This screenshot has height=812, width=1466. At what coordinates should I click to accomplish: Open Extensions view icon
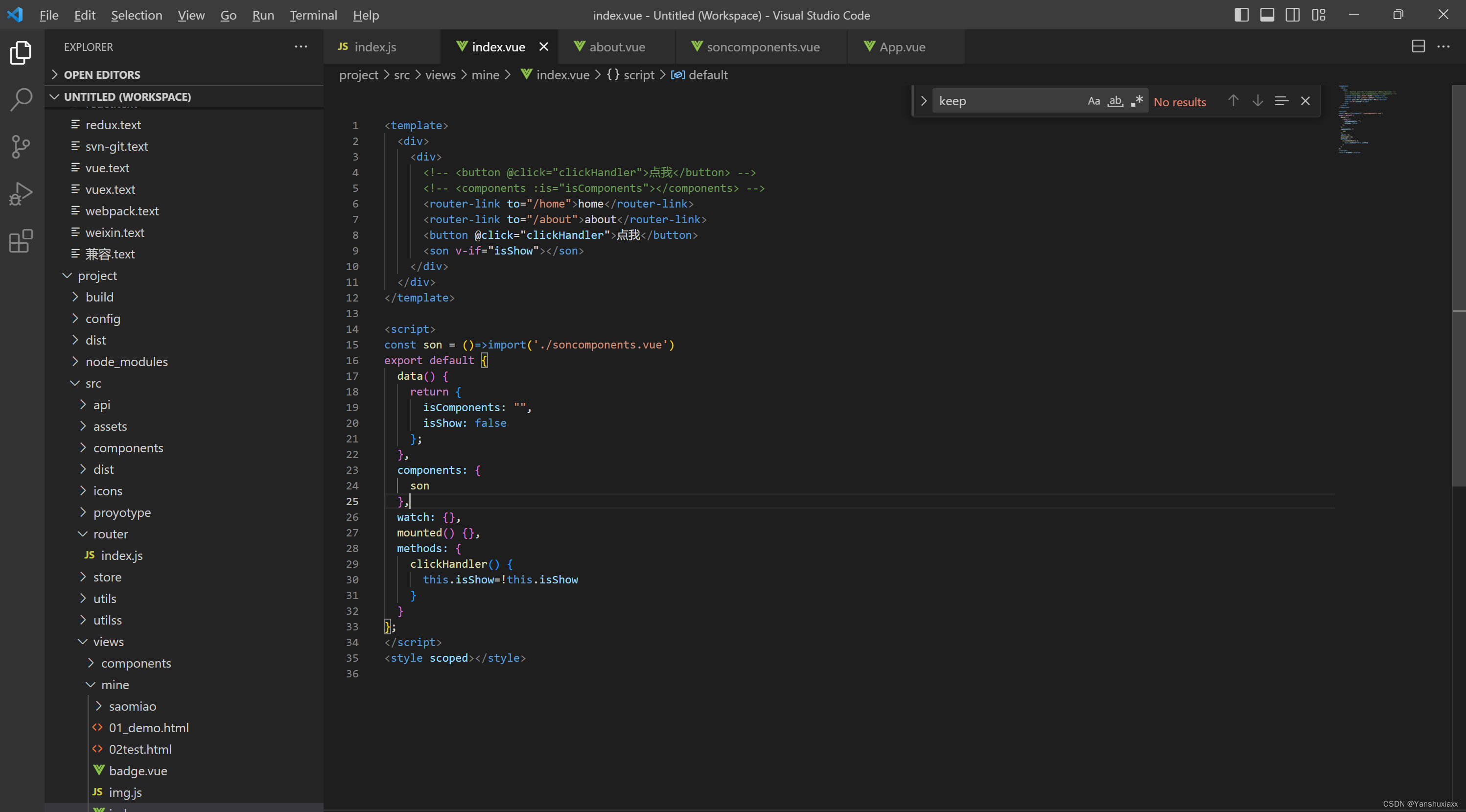(21, 241)
